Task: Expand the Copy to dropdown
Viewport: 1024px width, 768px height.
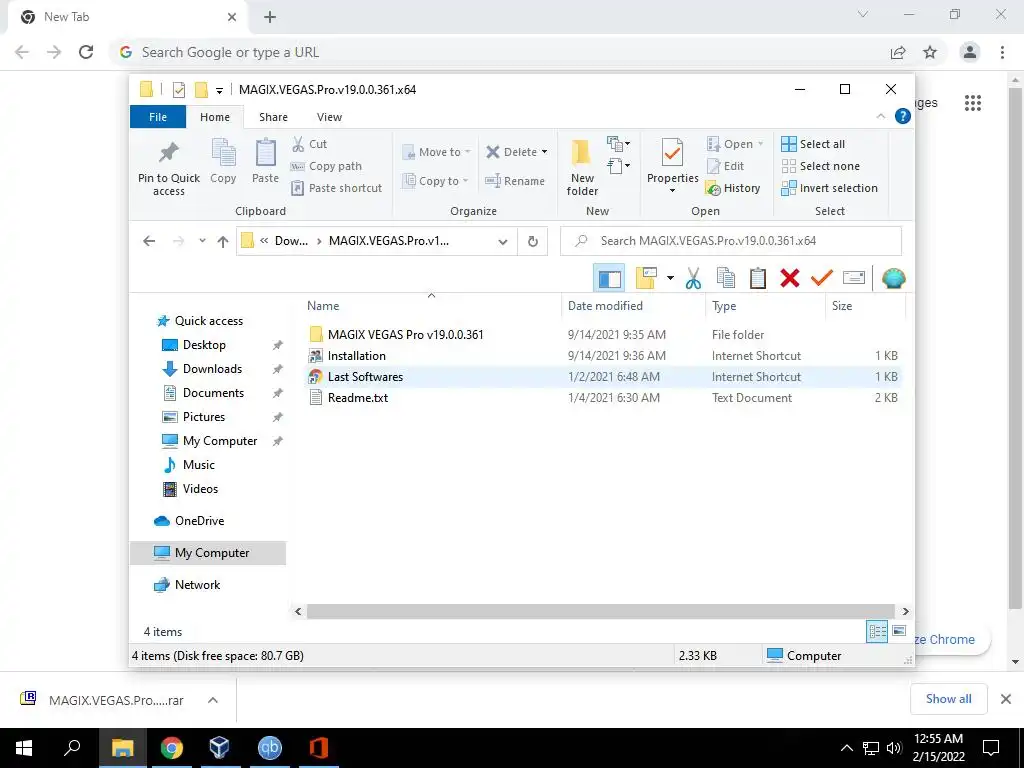Action: tap(466, 181)
